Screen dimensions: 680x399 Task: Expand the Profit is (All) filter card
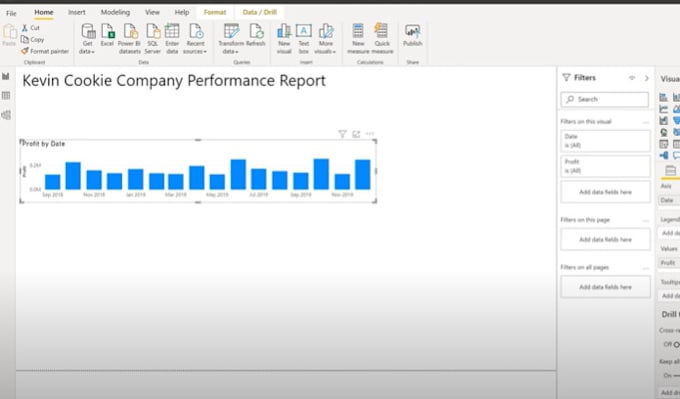click(605, 166)
